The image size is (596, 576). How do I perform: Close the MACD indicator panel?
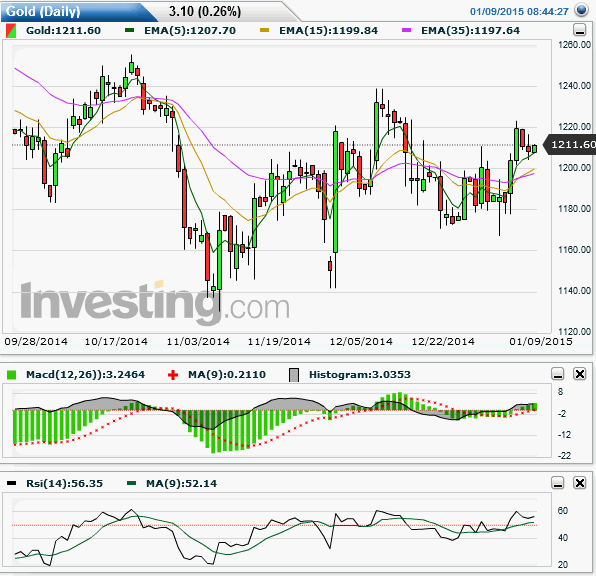(x=580, y=374)
